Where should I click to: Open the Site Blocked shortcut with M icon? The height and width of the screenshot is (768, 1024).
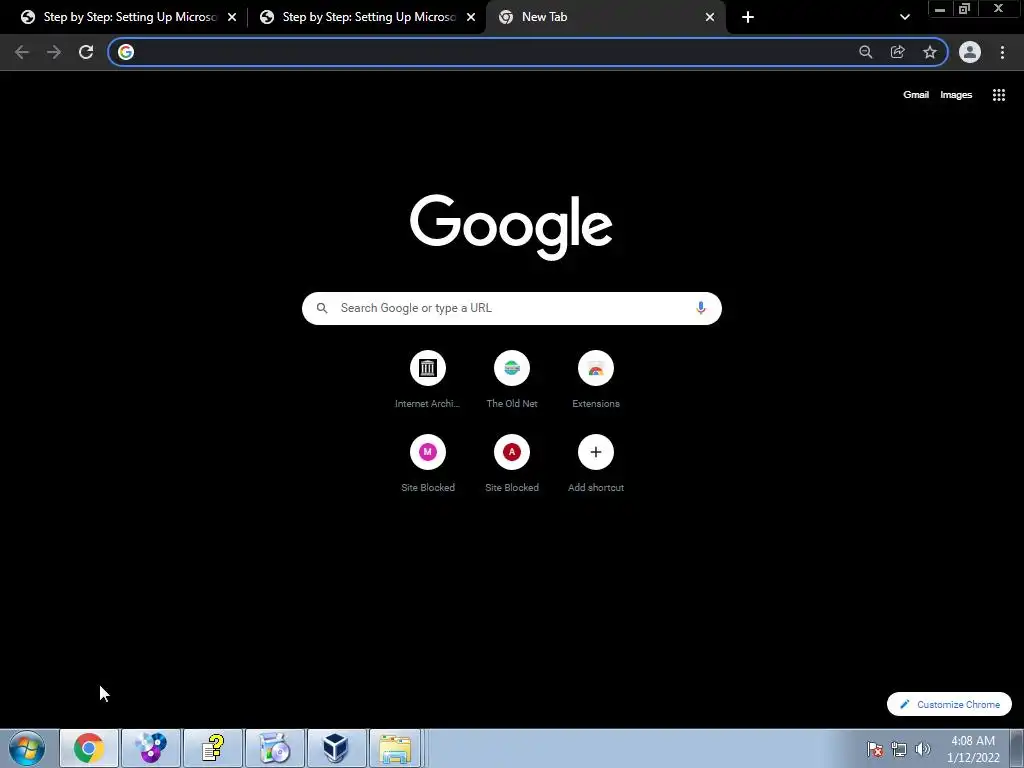pos(428,464)
